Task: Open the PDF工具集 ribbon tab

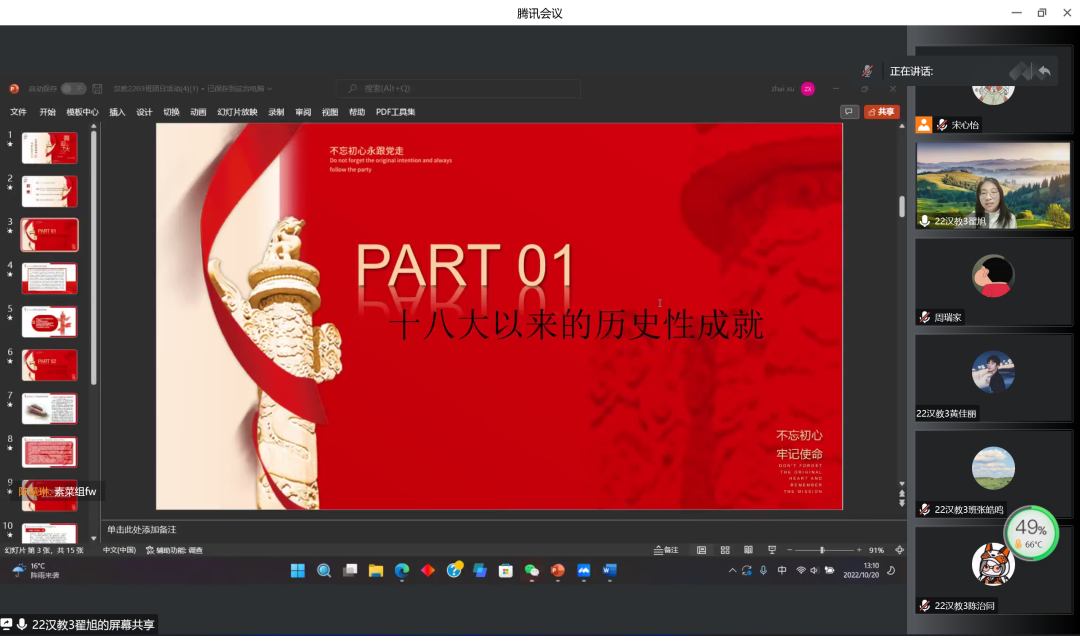Action: [395, 113]
